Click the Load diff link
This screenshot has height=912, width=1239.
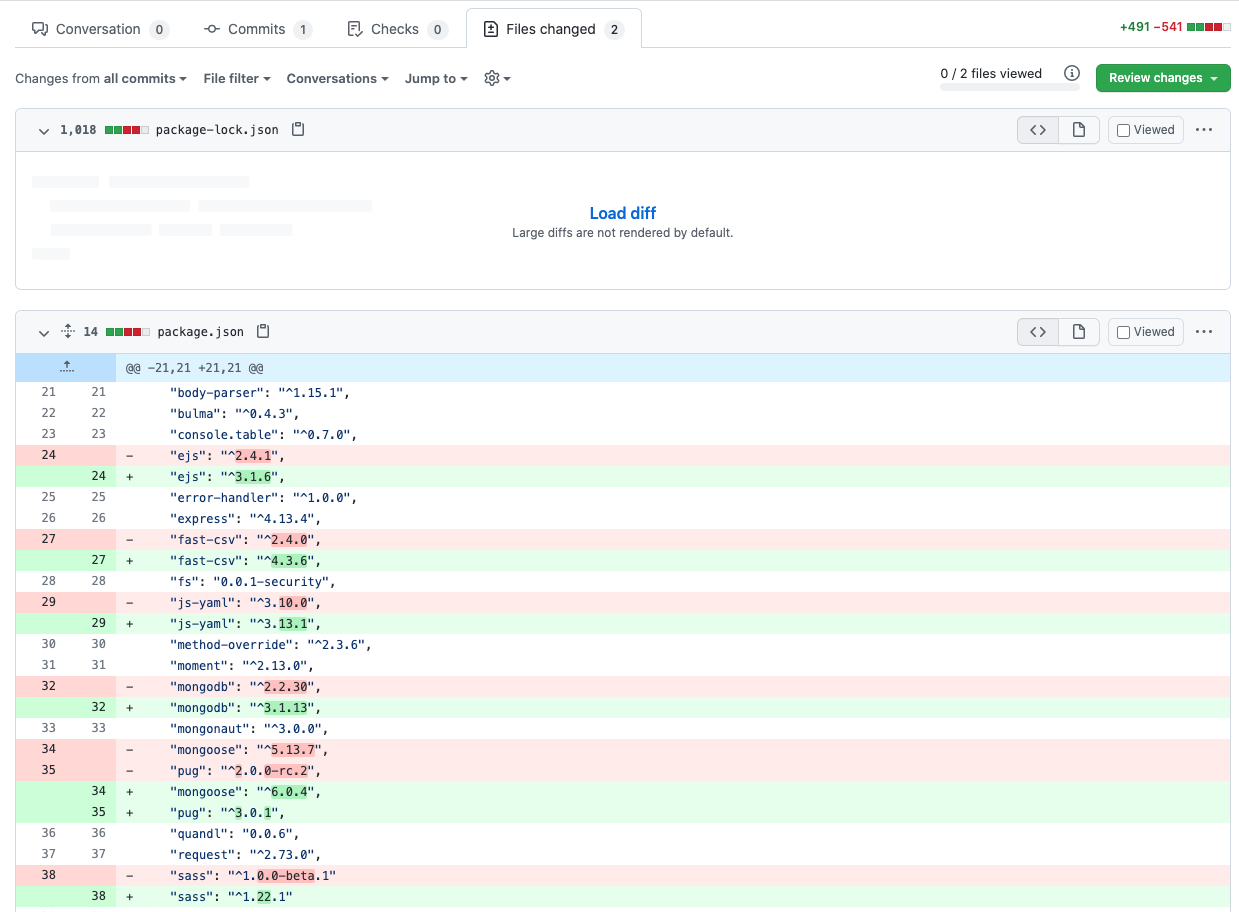(623, 213)
